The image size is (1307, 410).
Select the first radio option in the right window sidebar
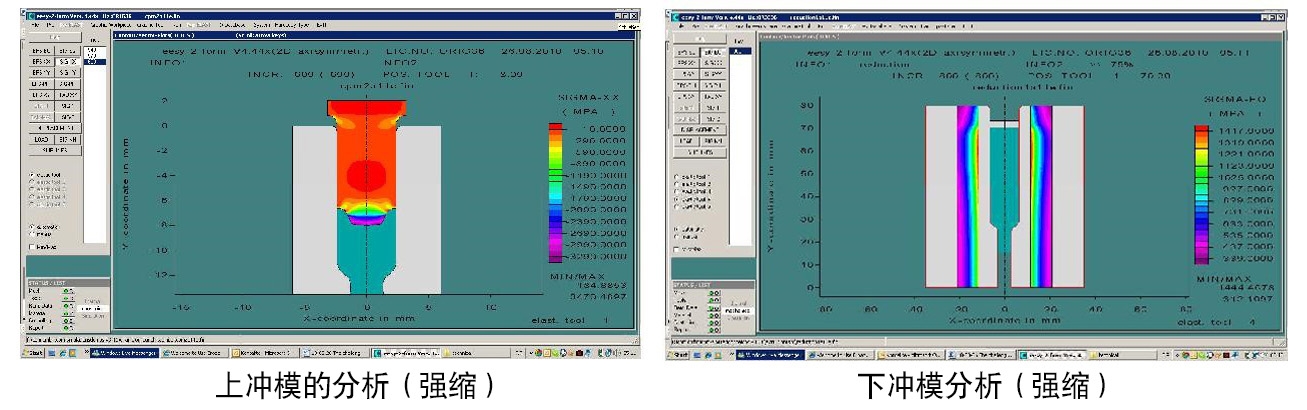coord(678,176)
